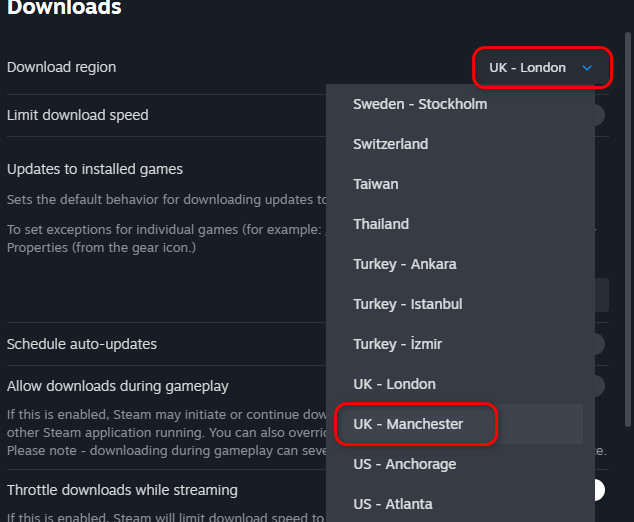Open the update behavior dropdown under Updates section
634x522 pixels.
click(598, 295)
